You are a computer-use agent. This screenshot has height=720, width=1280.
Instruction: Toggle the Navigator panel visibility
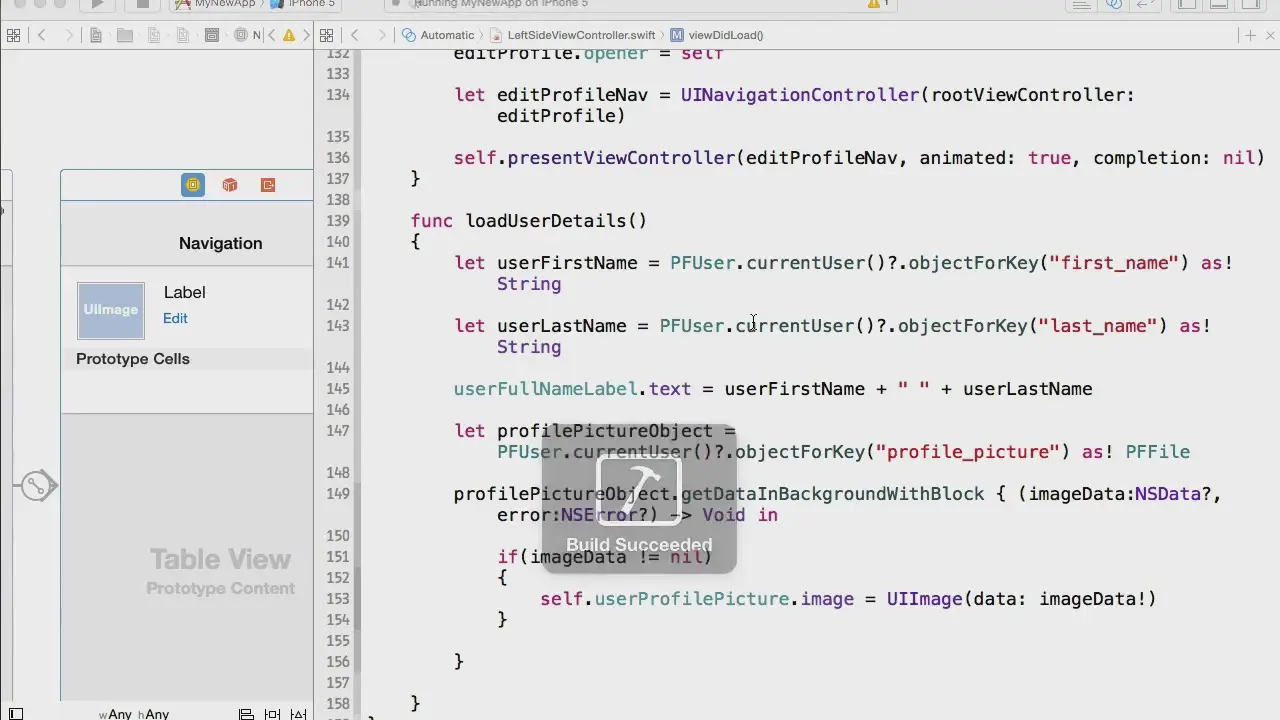pos(1187,4)
